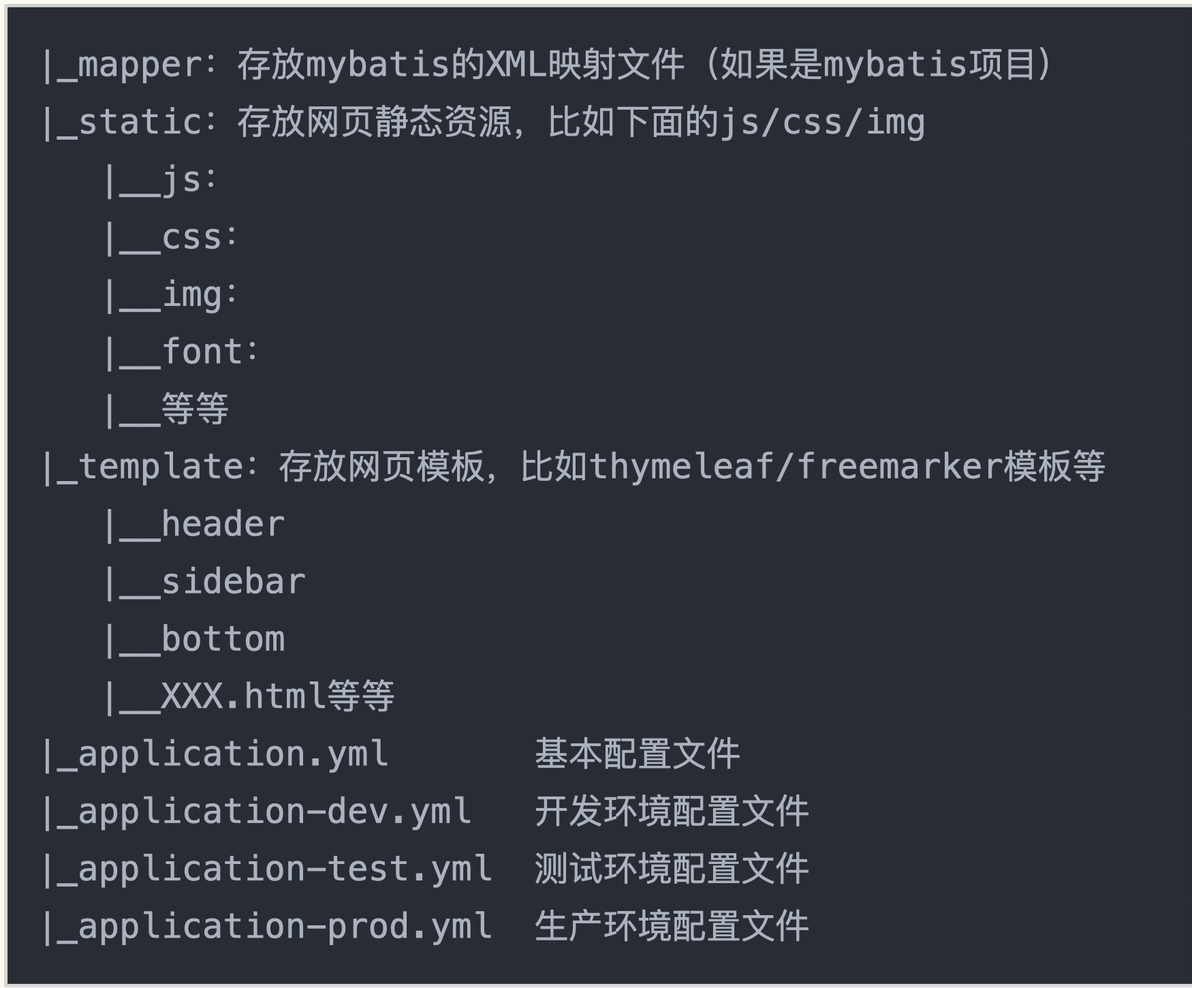The image size is (1192, 988).
Task: Select the sidebar template entry
Action: (204, 582)
